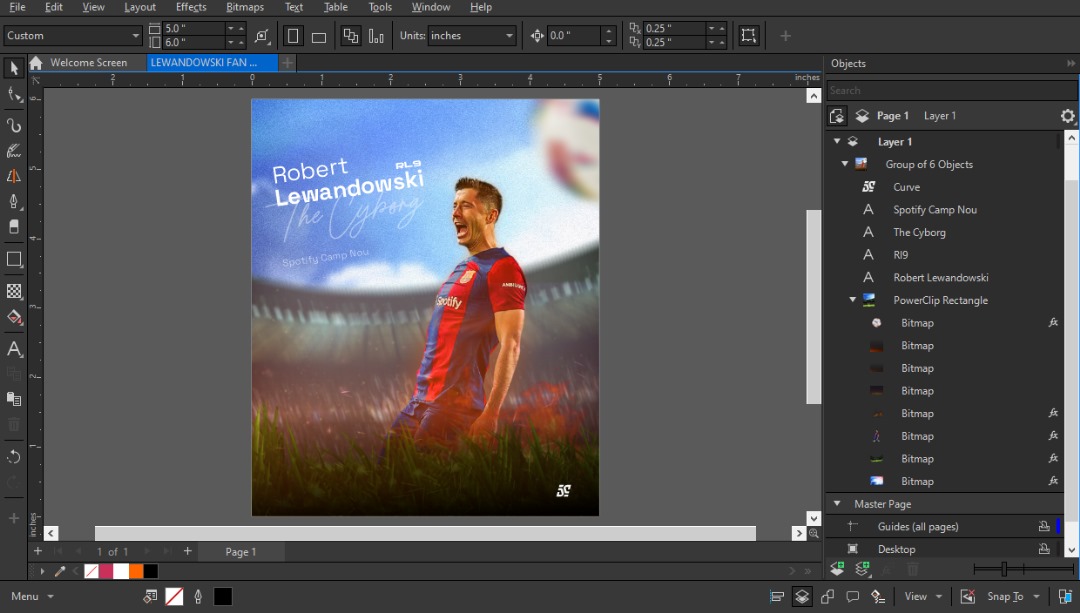The width and height of the screenshot is (1080, 613).
Task: Open the Layout menu
Action: [140, 7]
